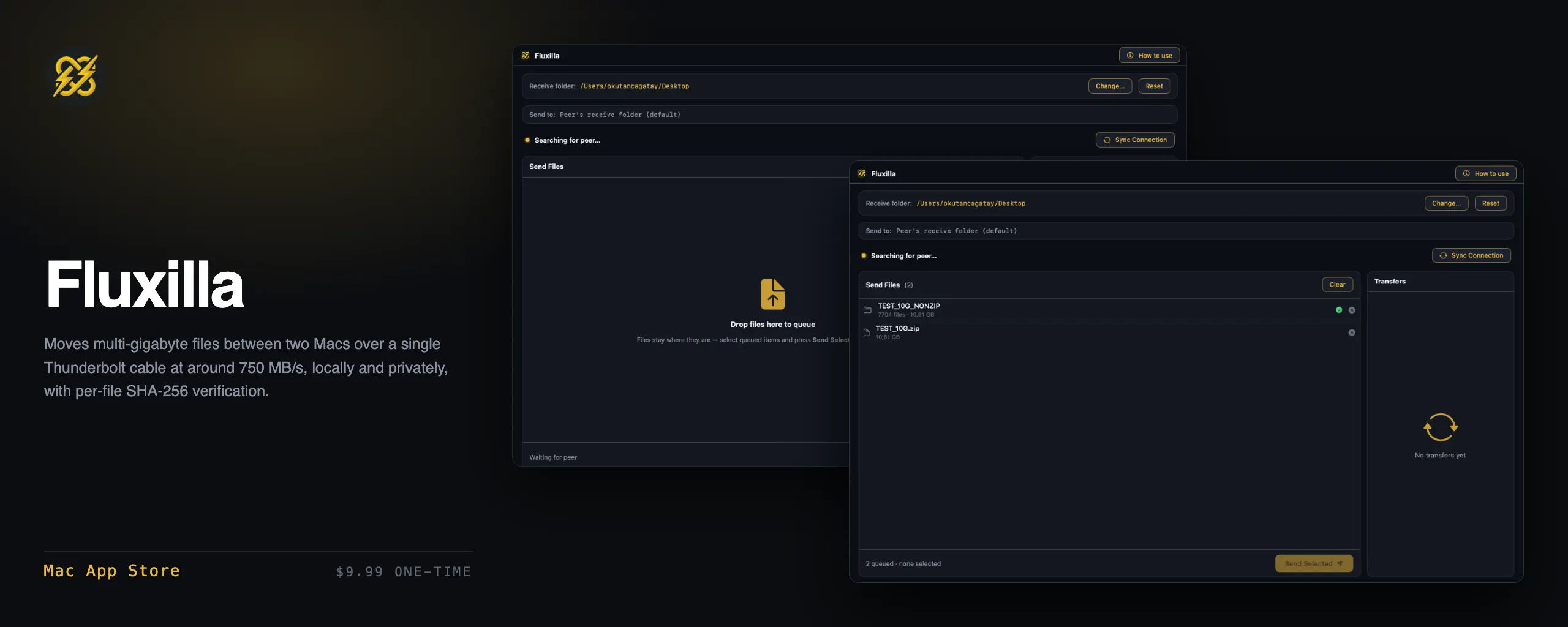Screen dimensions: 1568x627
Task: Click the receive folder path in back window
Action: [x=635, y=86]
